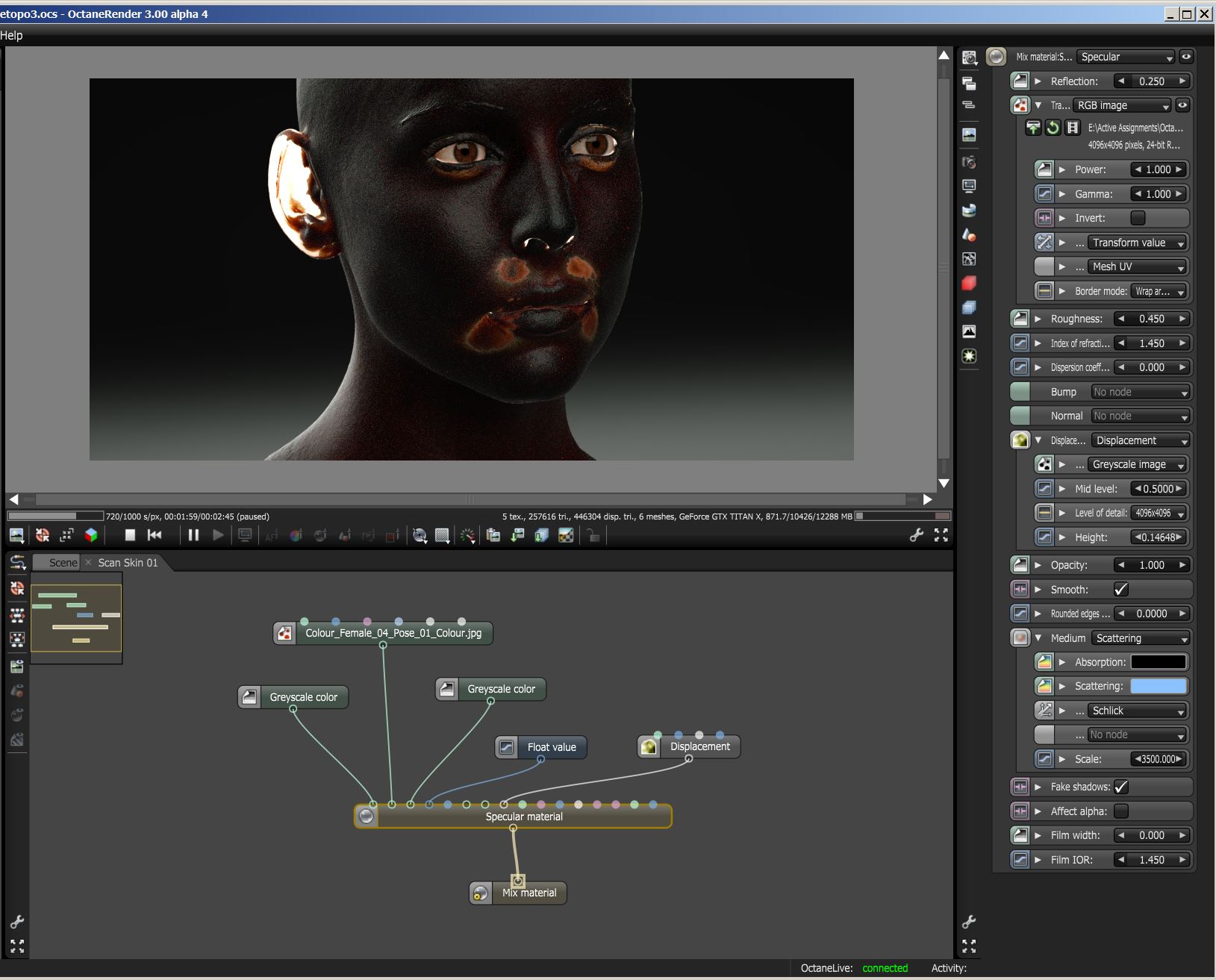Click the RGB colored cube toolbar icon
The height and width of the screenshot is (980, 1216).
pos(91,534)
